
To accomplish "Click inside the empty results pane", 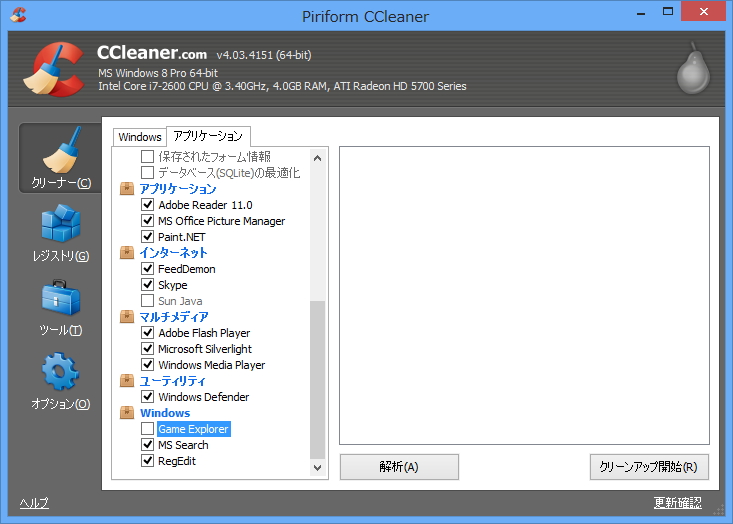I will tap(525, 295).
